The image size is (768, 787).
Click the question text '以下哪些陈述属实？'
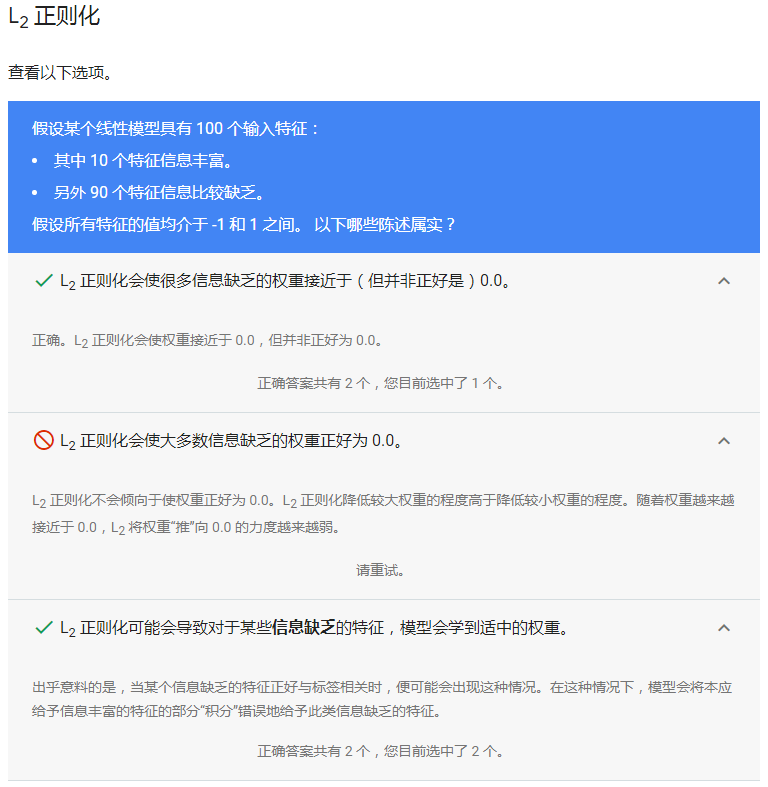(x=385, y=224)
